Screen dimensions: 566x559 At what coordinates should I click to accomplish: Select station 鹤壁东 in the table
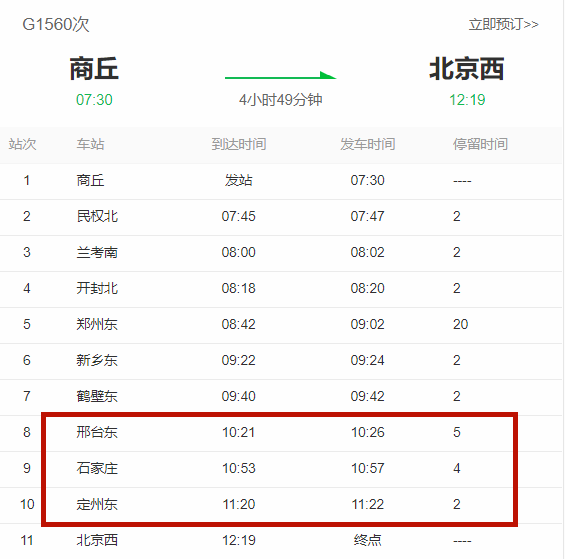tap(97, 396)
